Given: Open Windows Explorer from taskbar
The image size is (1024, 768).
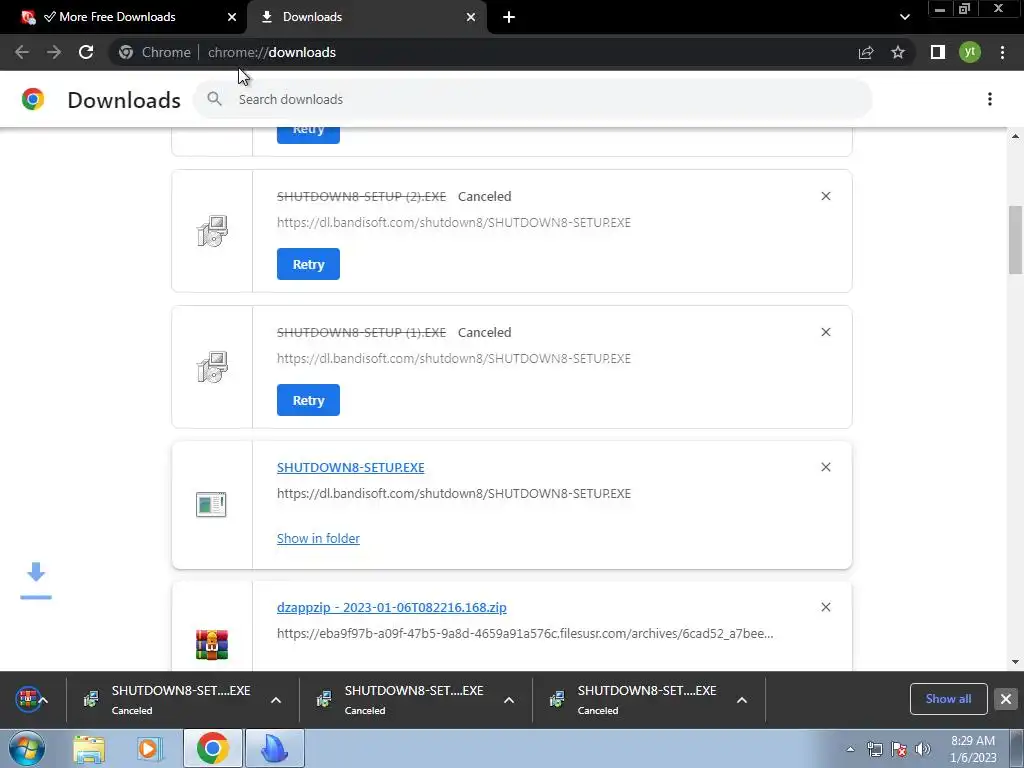Looking at the screenshot, I should point(89,749).
